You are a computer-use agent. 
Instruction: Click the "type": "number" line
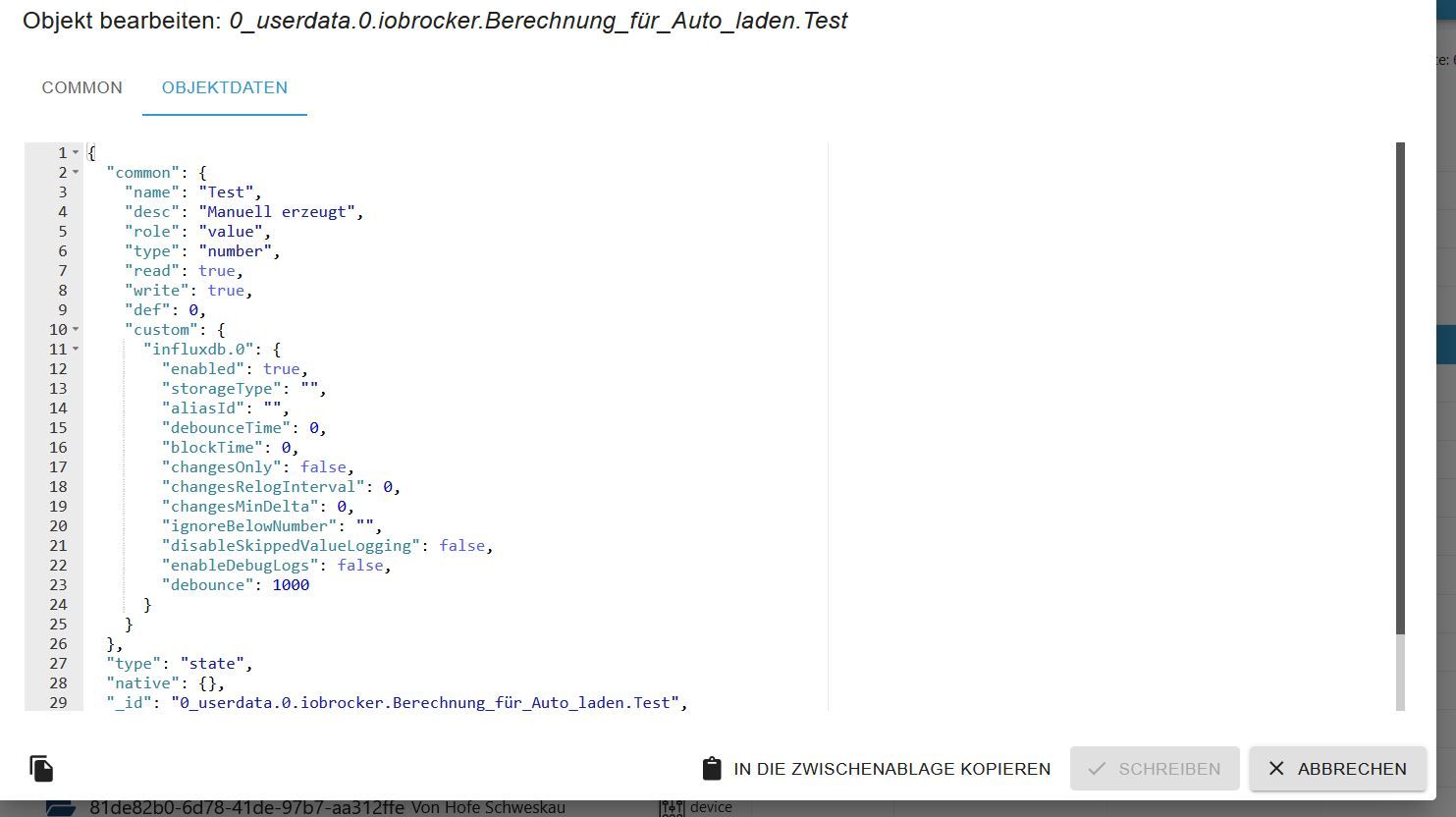point(202,251)
